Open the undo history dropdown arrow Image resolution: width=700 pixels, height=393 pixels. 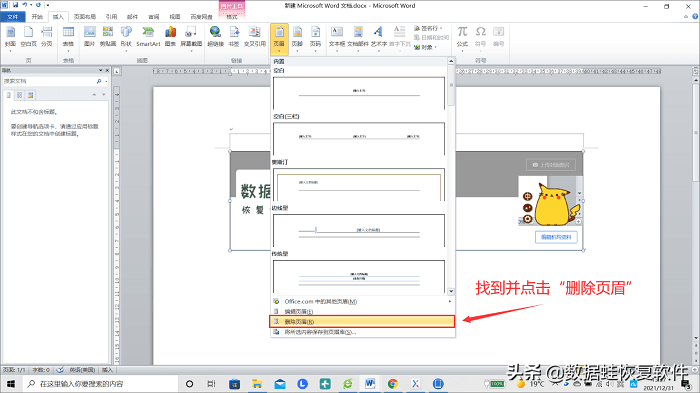click(31, 5)
